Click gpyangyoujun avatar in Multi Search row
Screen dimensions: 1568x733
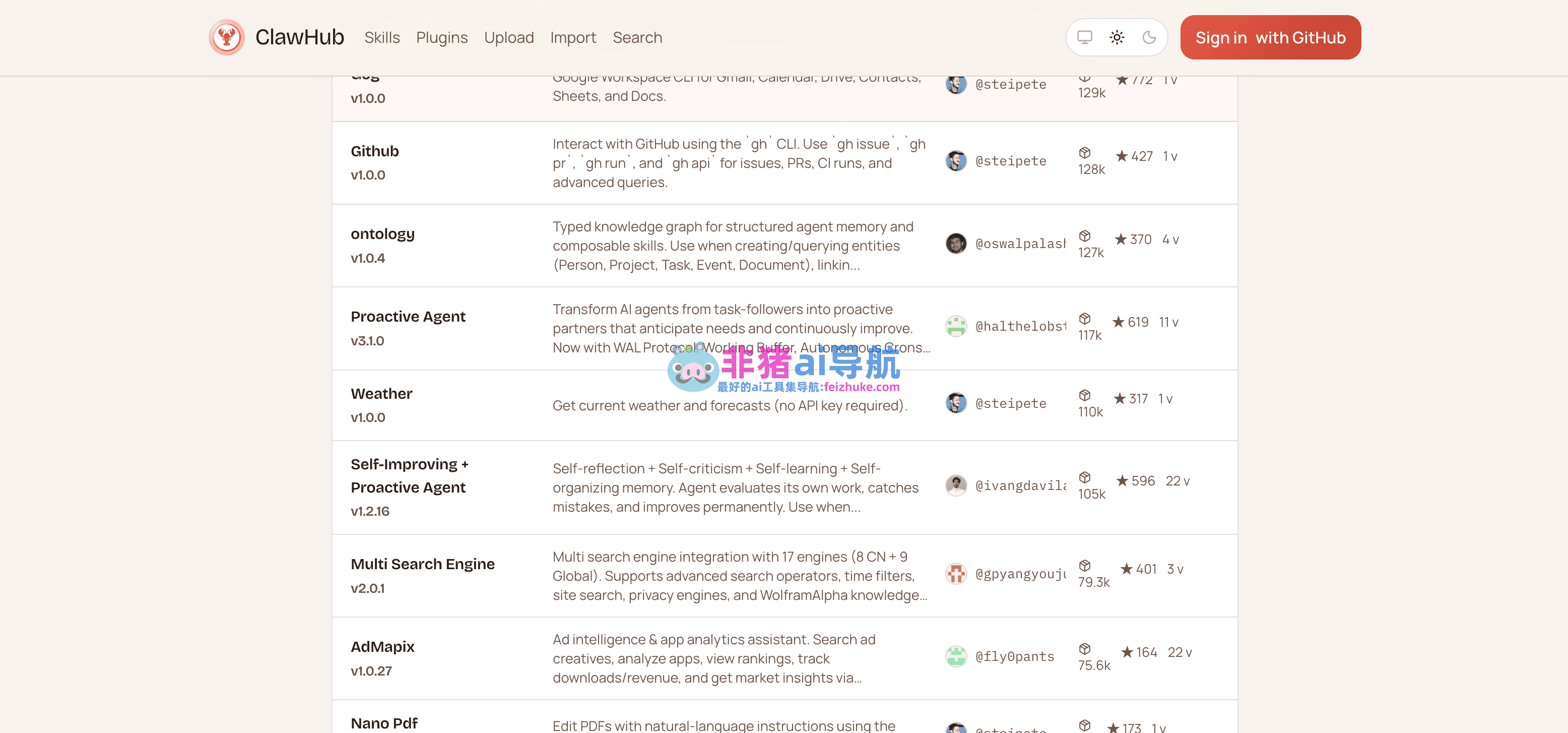[956, 574]
